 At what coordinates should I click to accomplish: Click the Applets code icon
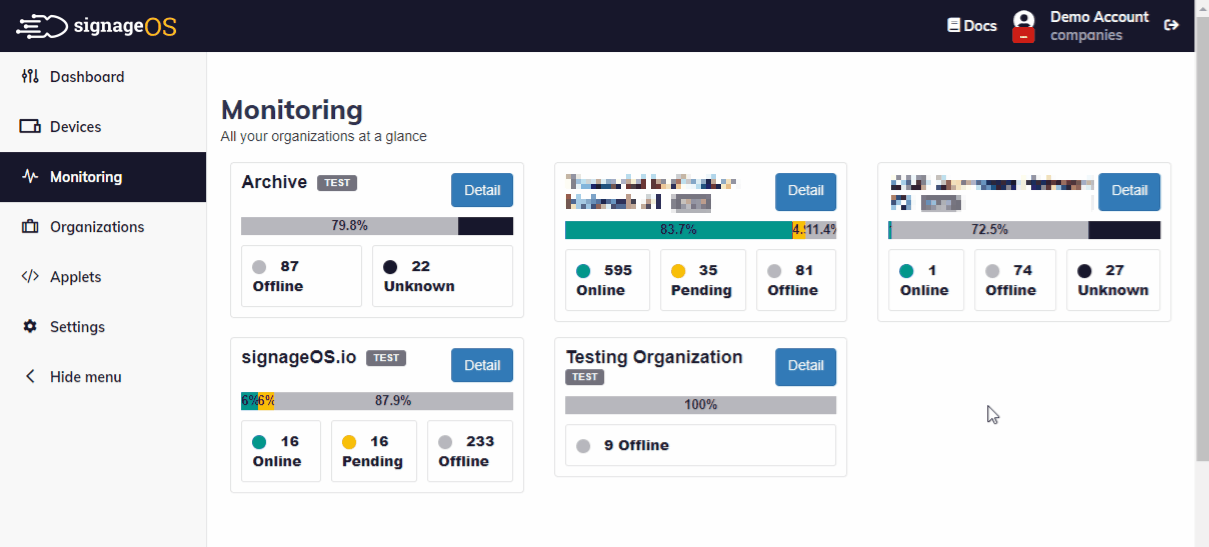[x=30, y=277]
